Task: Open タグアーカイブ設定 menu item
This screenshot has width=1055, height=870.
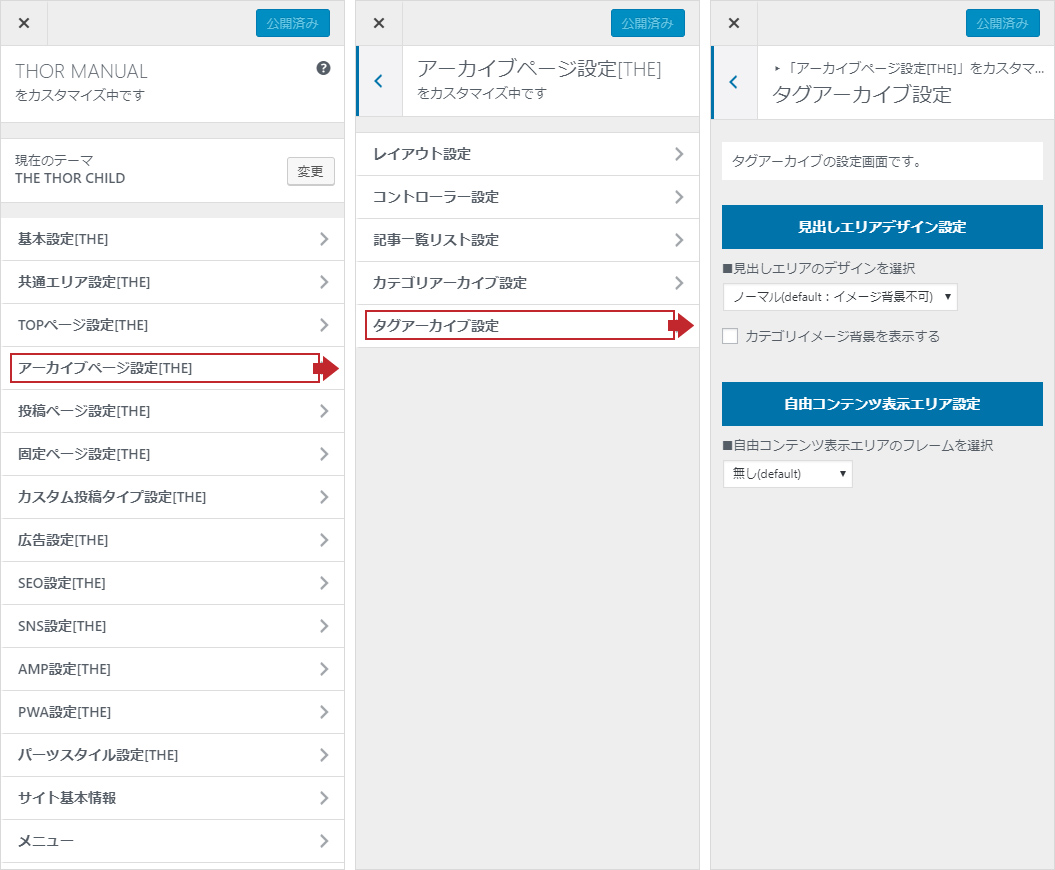Action: (x=519, y=326)
